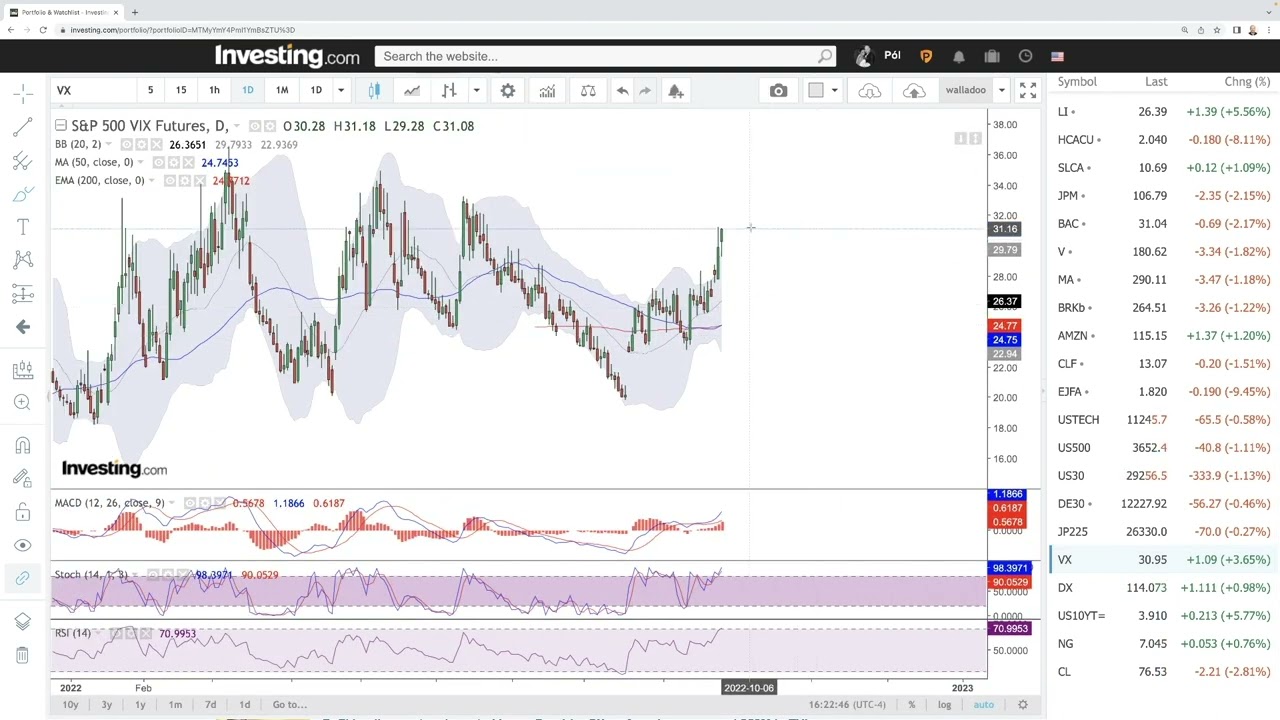Select the brush drawing tool

point(22,194)
